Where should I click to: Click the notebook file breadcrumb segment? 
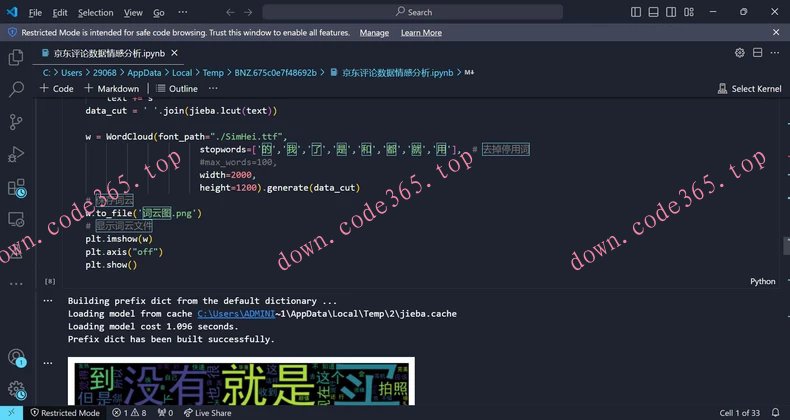(x=392, y=73)
